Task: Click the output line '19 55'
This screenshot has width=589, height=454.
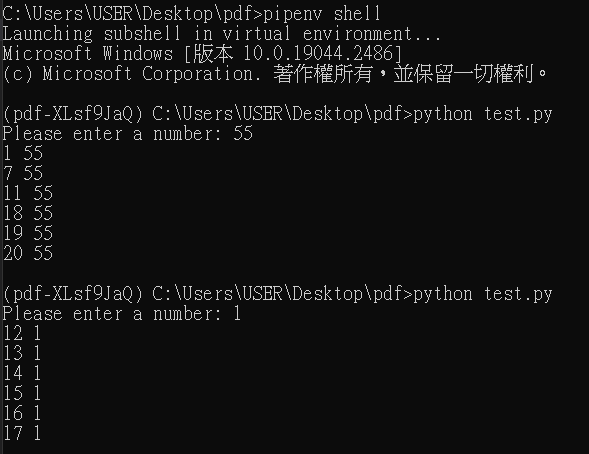Action: point(28,233)
